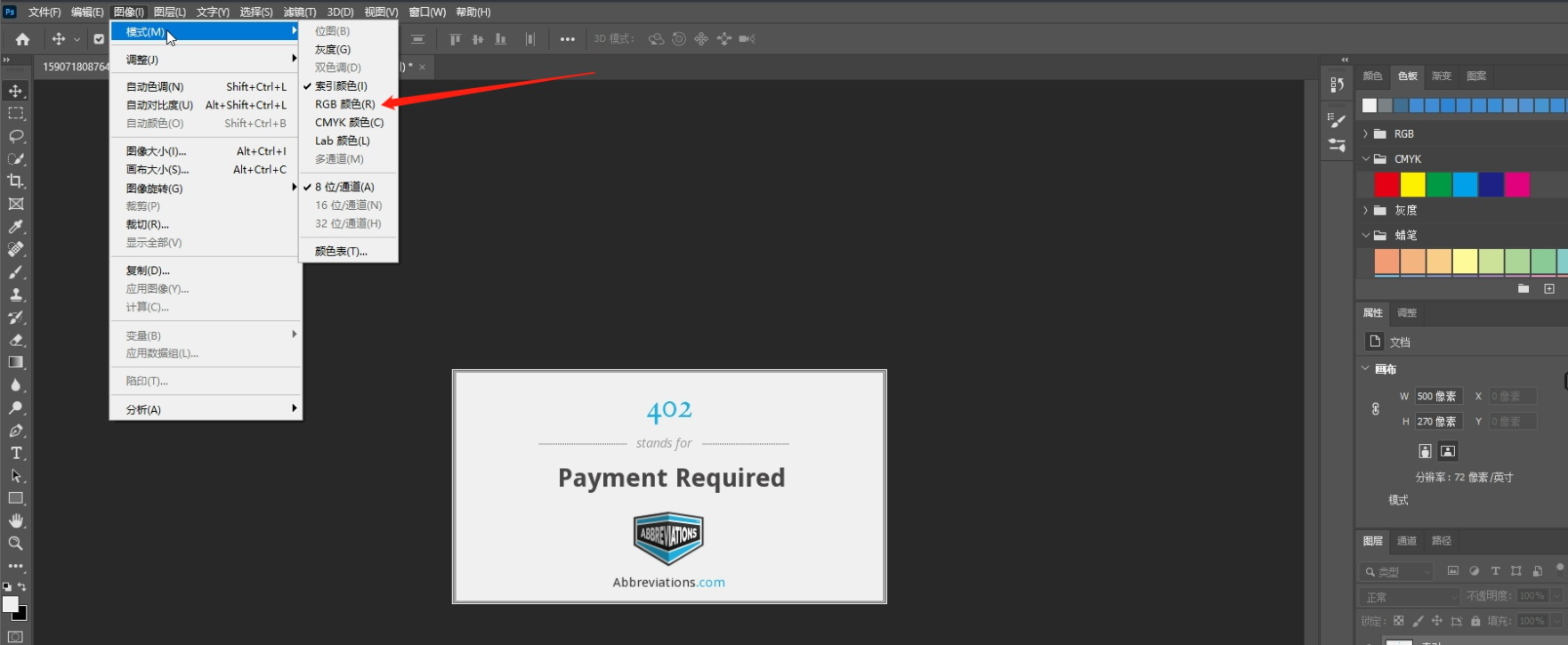Image resolution: width=1568 pixels, height=645 pixels.
Task: Click 画布大小(S)... menu item
Action: point(206,170)
